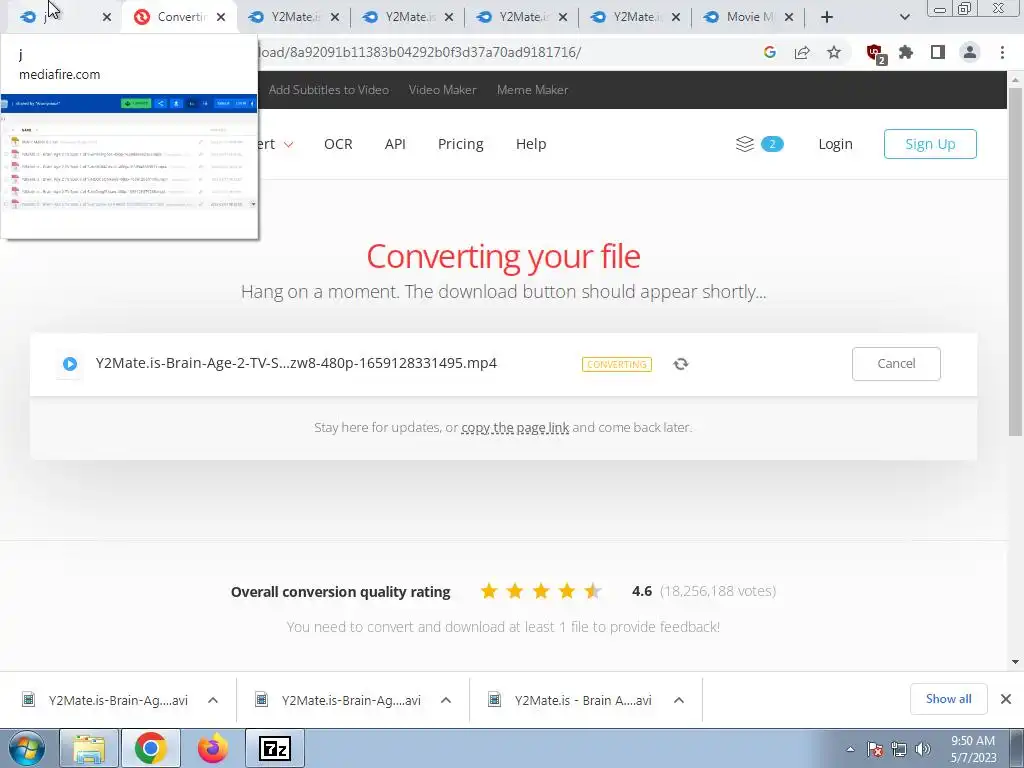Click the taskbar clock showing 9:50 AM
This screenshot has width=1024, height=768.
click(973, 749)
